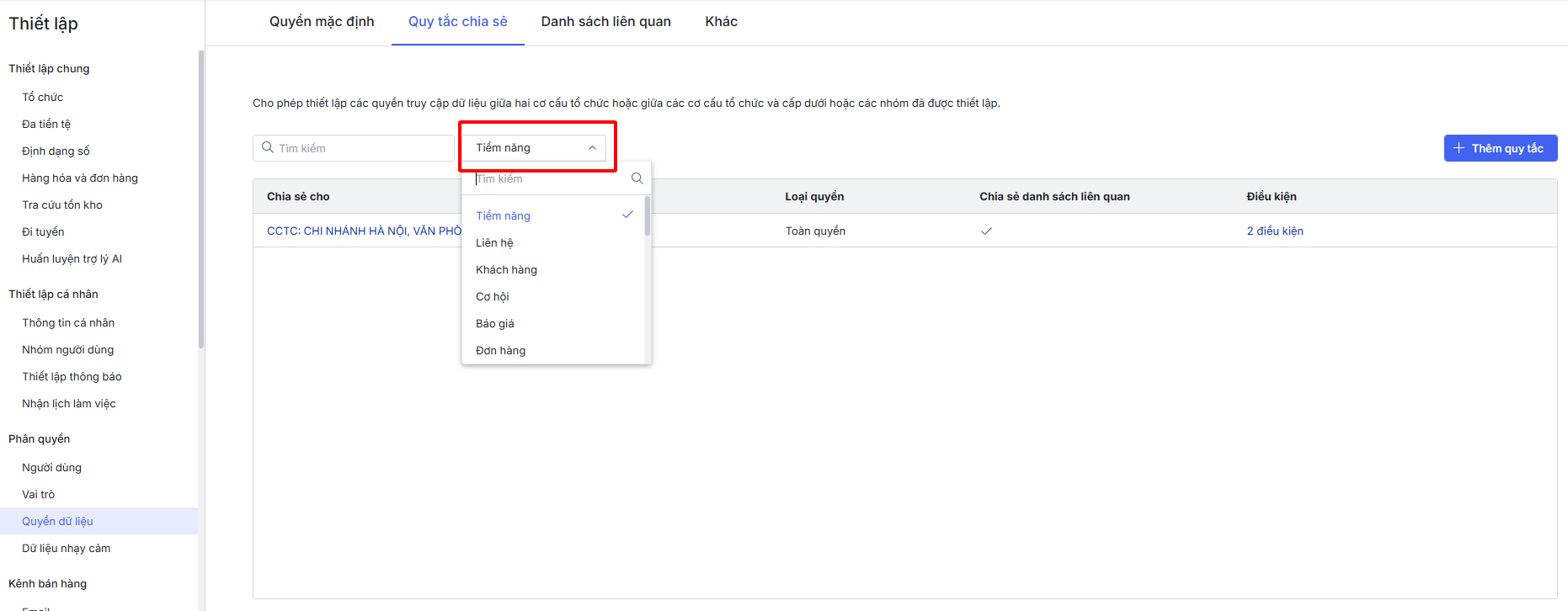Click the search icon in main search box
This screenshot has width=1568, height=611.
click(x=268, y=147)
